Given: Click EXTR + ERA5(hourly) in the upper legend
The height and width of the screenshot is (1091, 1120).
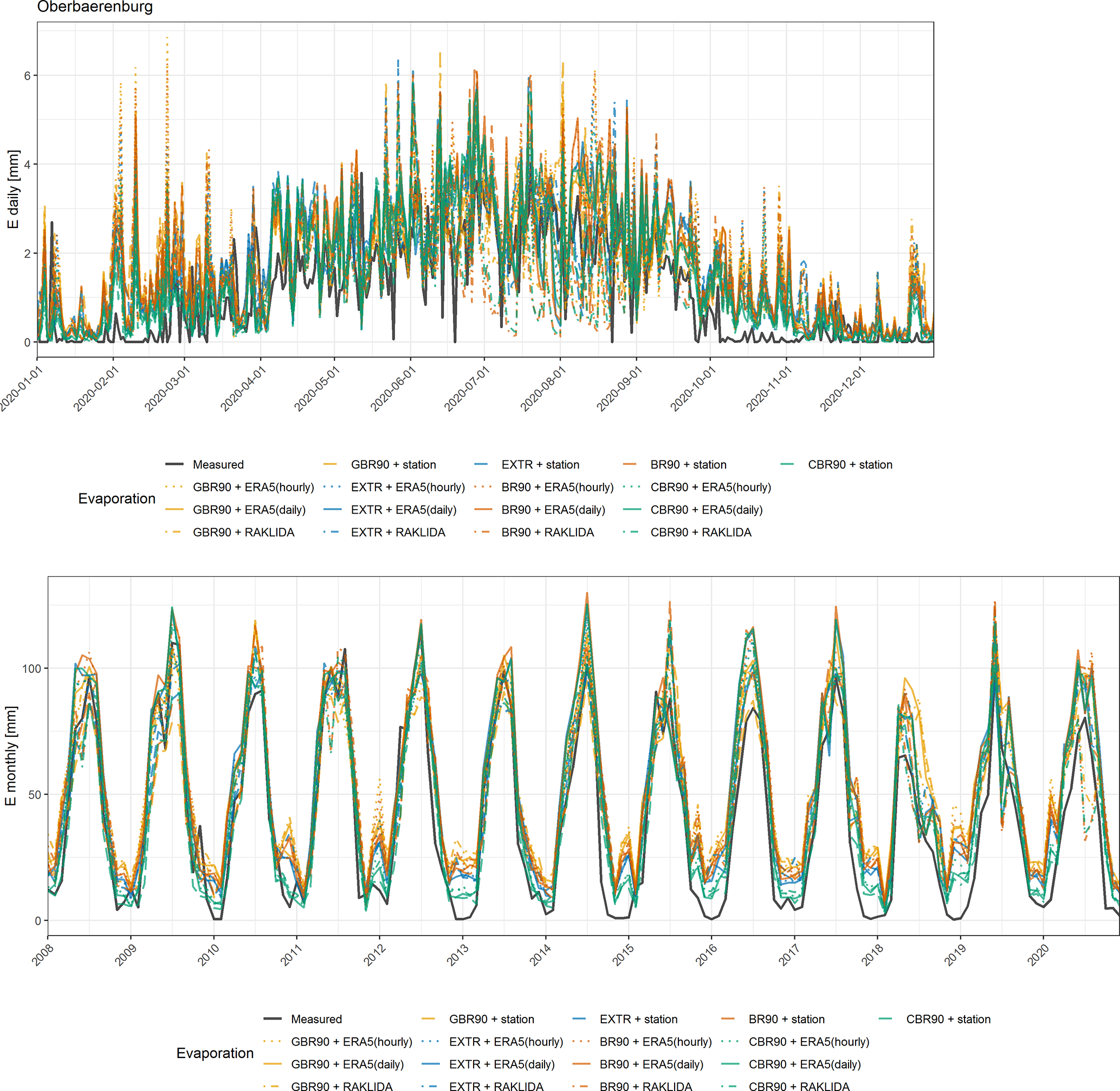Looking at the screenshot, I should 407,487.
